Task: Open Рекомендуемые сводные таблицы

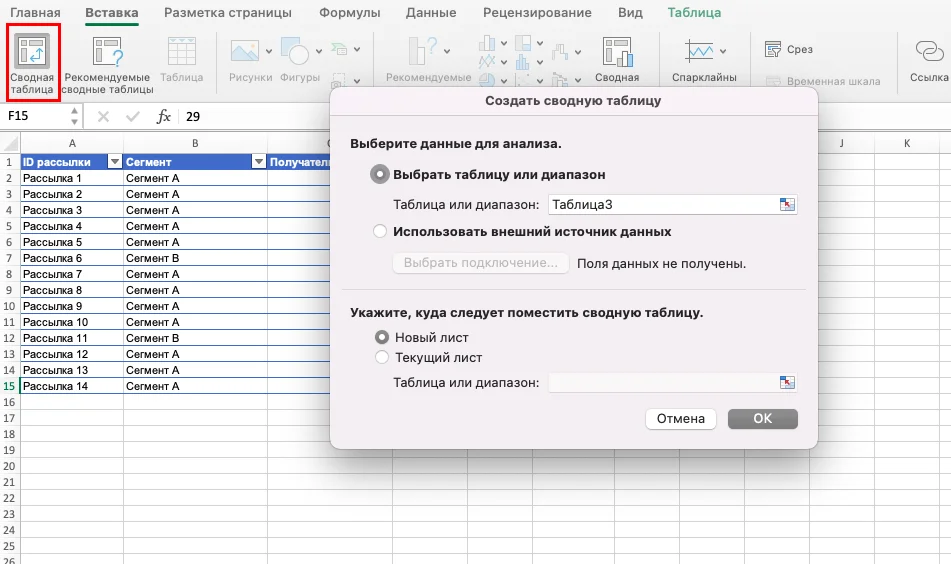Action: coord(107,54)
